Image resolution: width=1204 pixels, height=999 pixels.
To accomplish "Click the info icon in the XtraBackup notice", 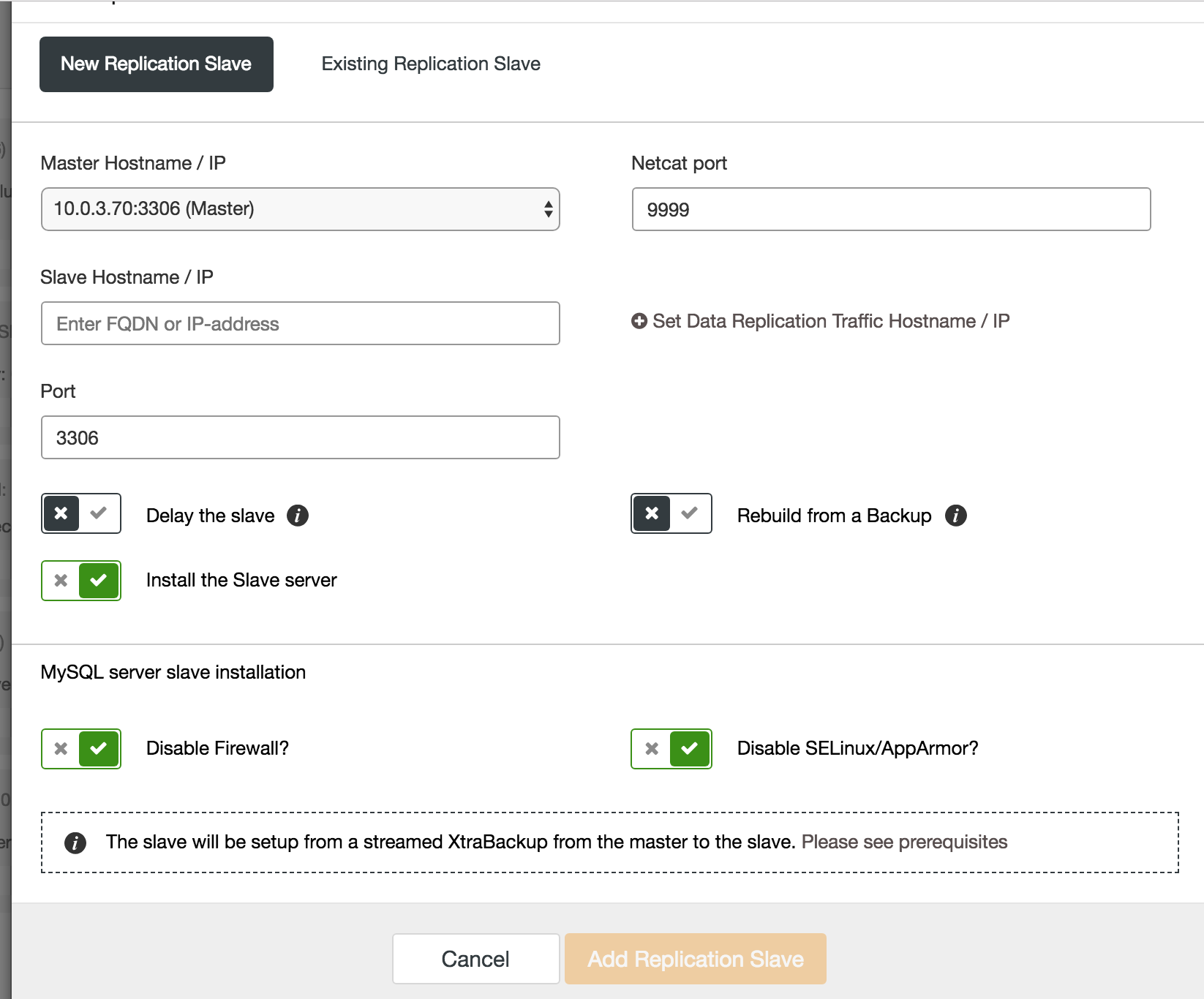I will (75, 842).
